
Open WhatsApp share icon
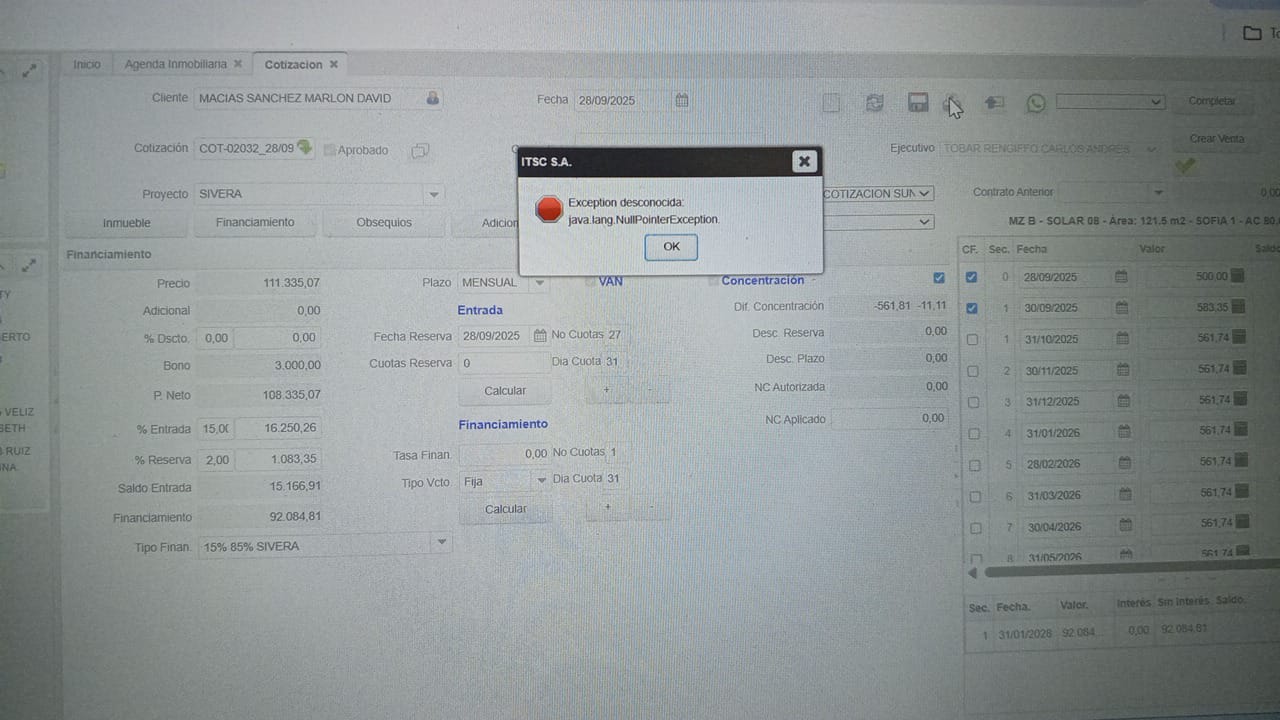pos(1035,103)
